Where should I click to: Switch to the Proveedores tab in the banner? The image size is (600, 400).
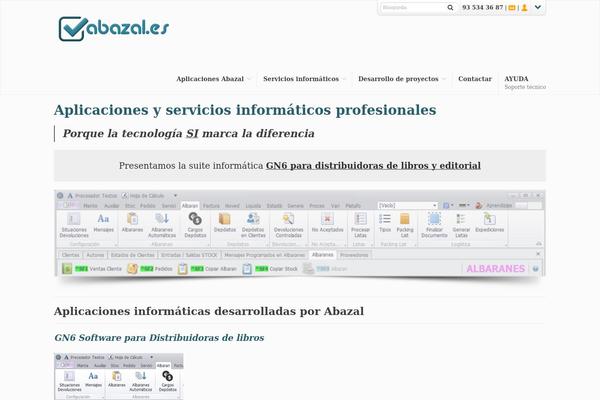[354, 255]
